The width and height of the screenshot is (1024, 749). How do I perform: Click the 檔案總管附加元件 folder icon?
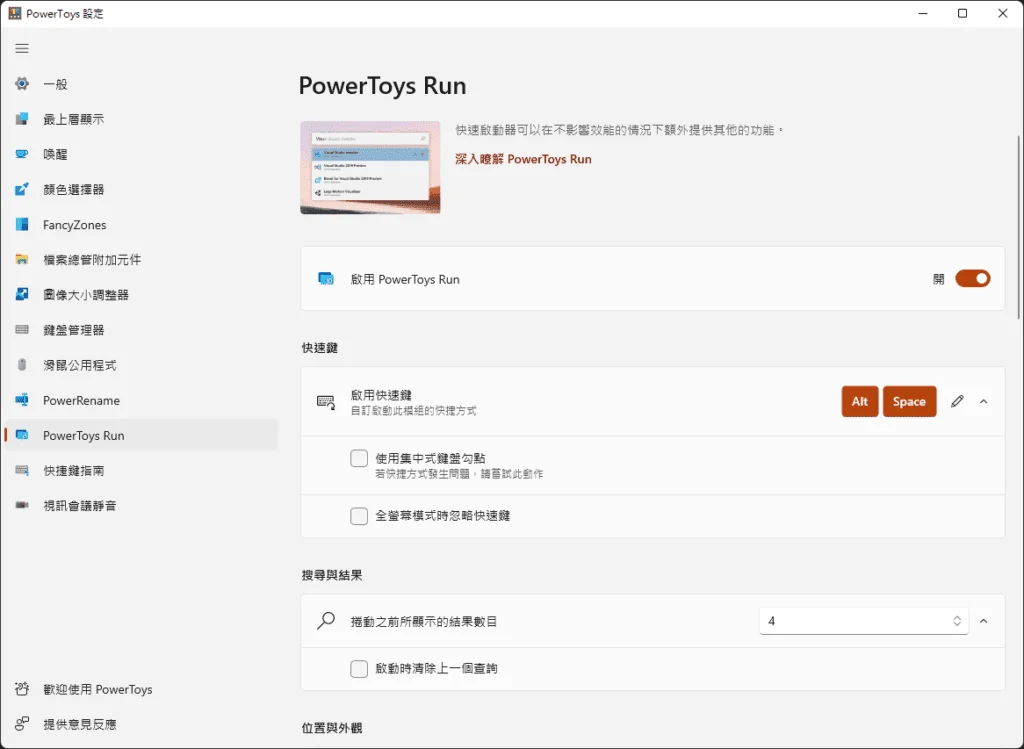(x=22, y=259)
